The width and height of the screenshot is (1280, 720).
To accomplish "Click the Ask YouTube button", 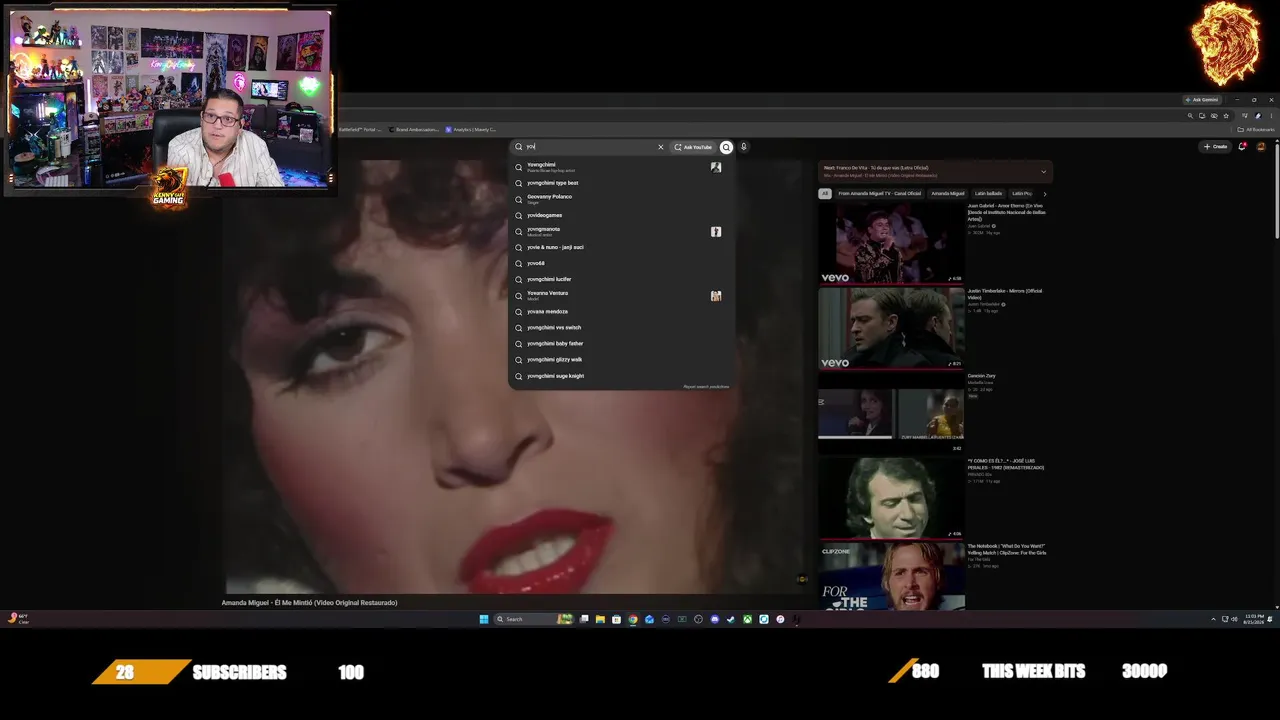I will tap(693, 147).
